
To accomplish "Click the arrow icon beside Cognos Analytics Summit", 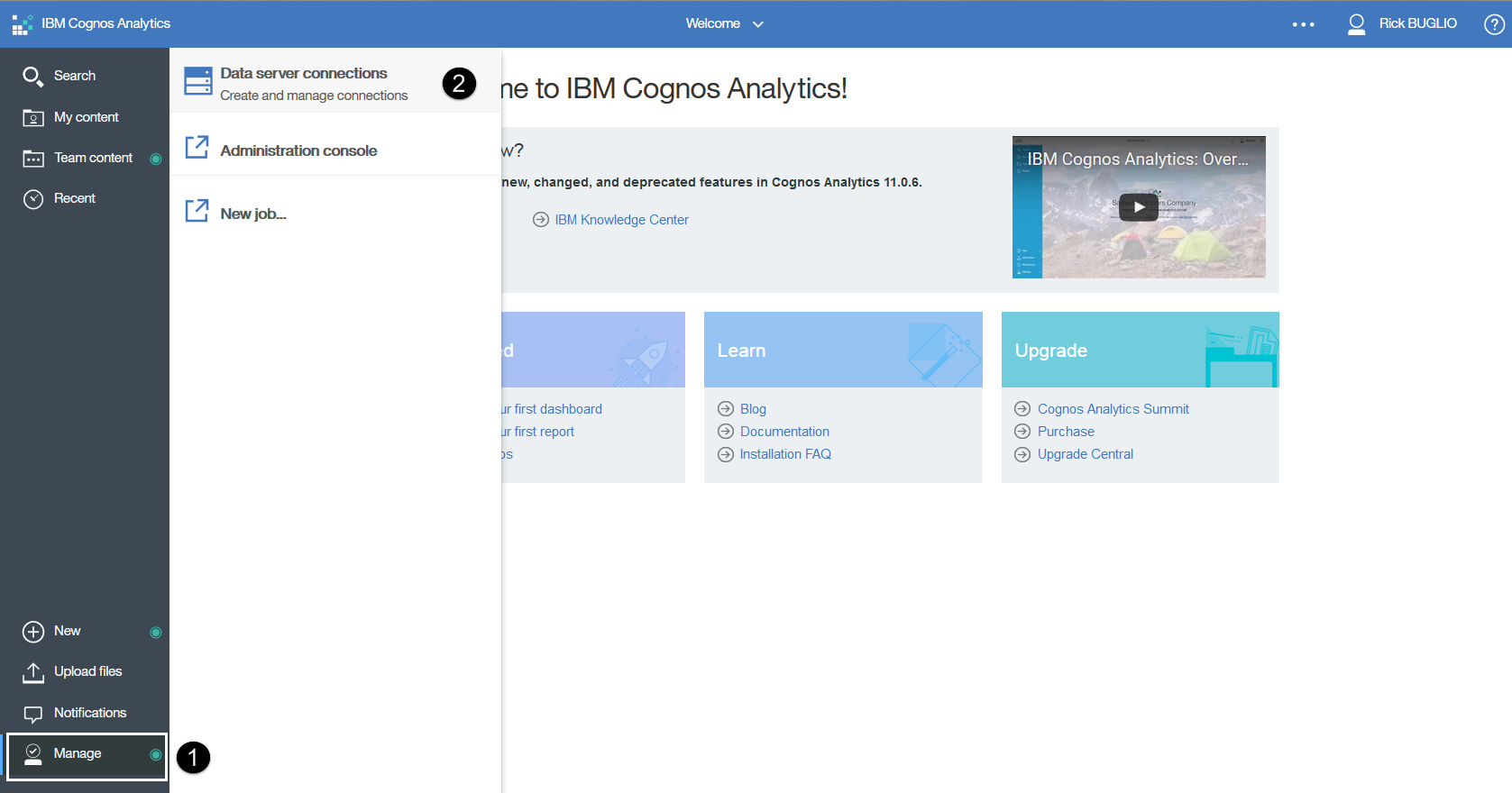I will [1022, 408].
